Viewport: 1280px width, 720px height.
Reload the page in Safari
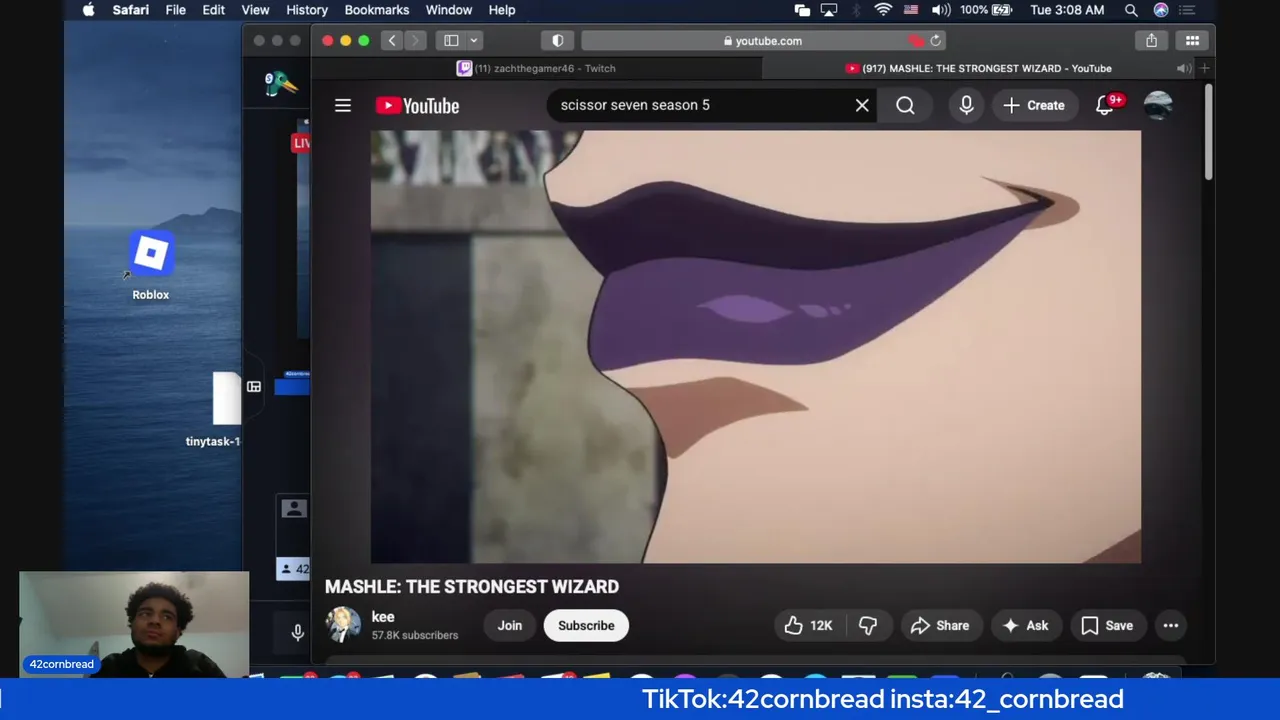pyautogui.click(x=936, y=41)
